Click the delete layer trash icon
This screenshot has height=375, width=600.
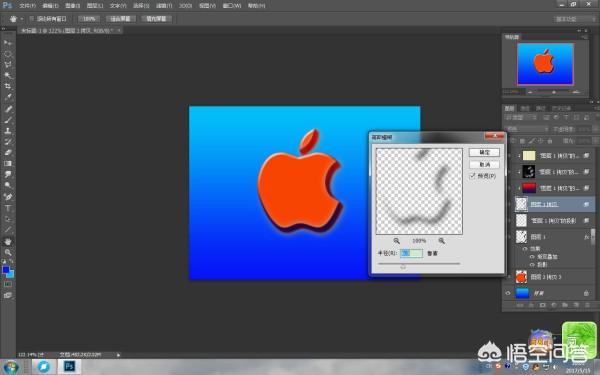pos(587,305)
